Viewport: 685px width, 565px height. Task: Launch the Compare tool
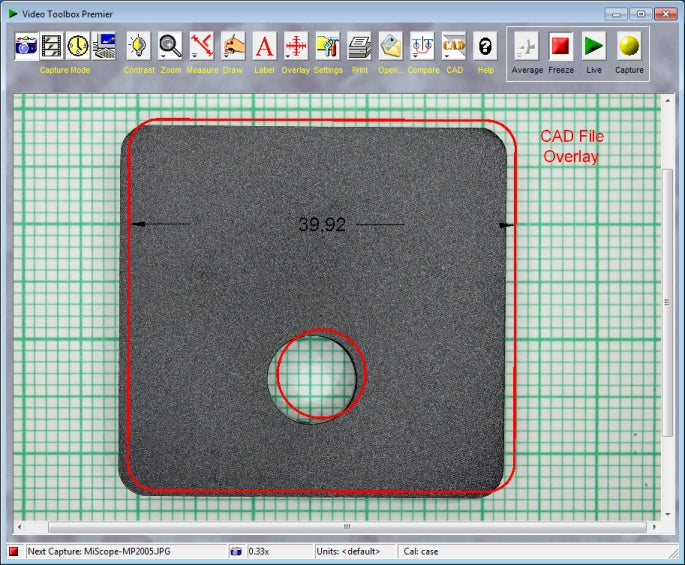(x=422, y=46)
